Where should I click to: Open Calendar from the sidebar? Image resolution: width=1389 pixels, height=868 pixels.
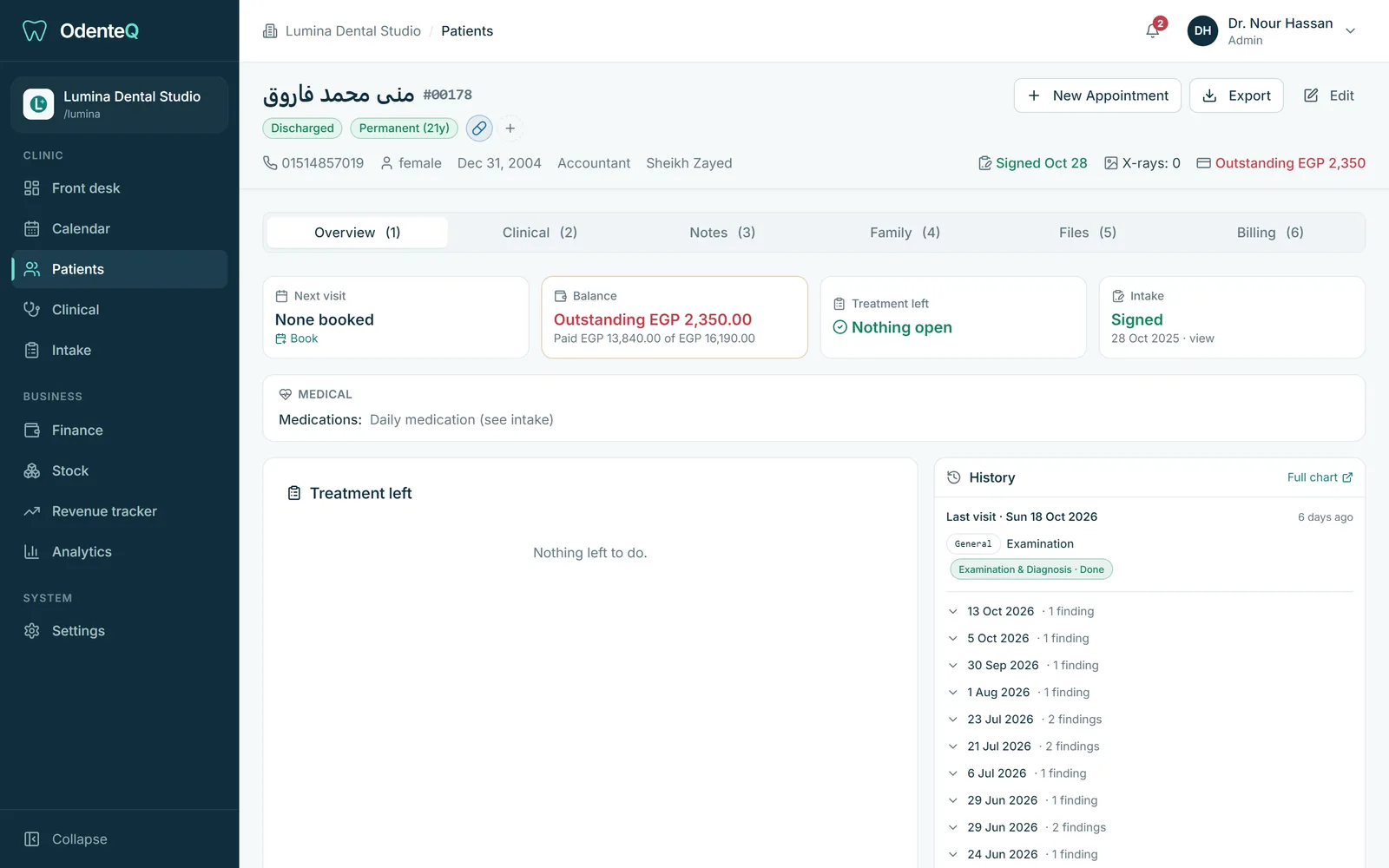tap(120, 229)
